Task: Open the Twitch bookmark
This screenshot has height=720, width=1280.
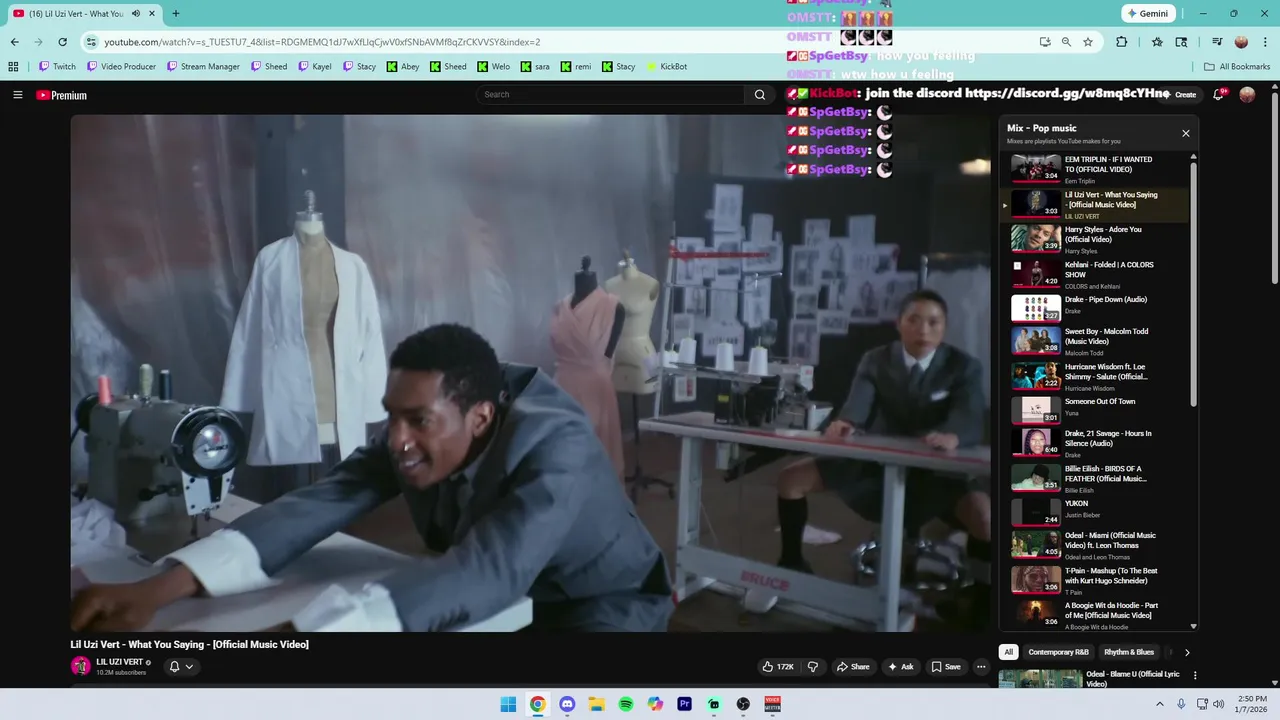Action: (x=57, y=67)
